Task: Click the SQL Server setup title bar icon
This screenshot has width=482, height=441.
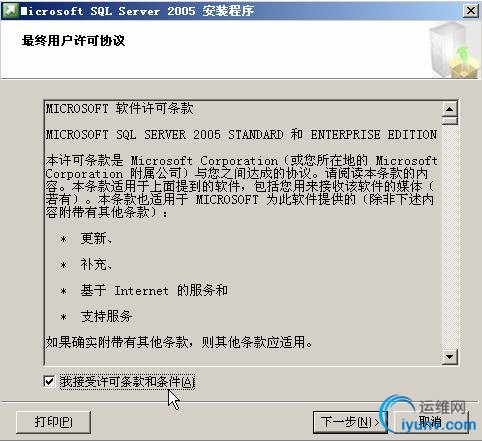Action: pos(10,10)
